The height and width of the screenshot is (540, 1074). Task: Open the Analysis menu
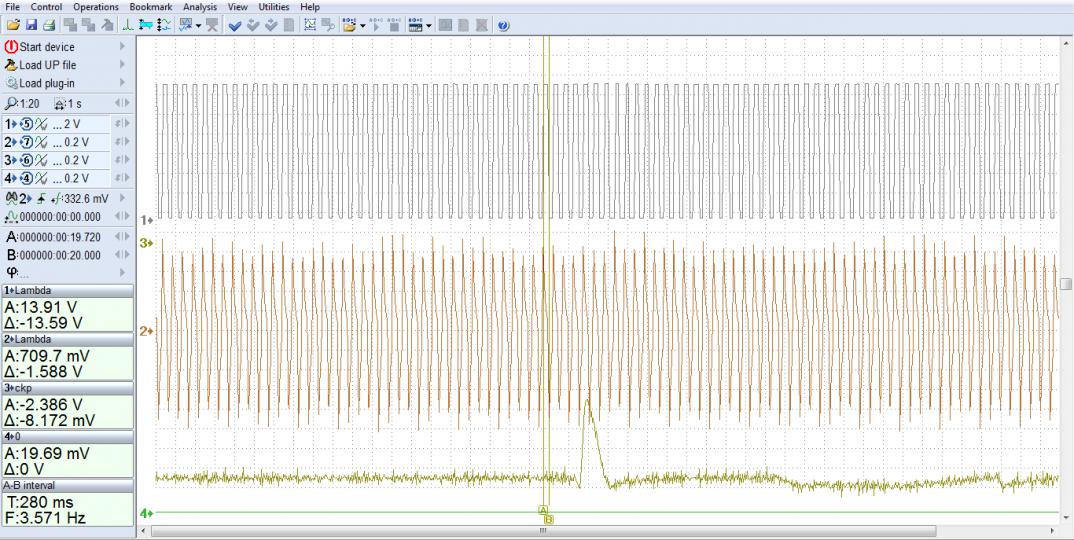coord(199,7)
